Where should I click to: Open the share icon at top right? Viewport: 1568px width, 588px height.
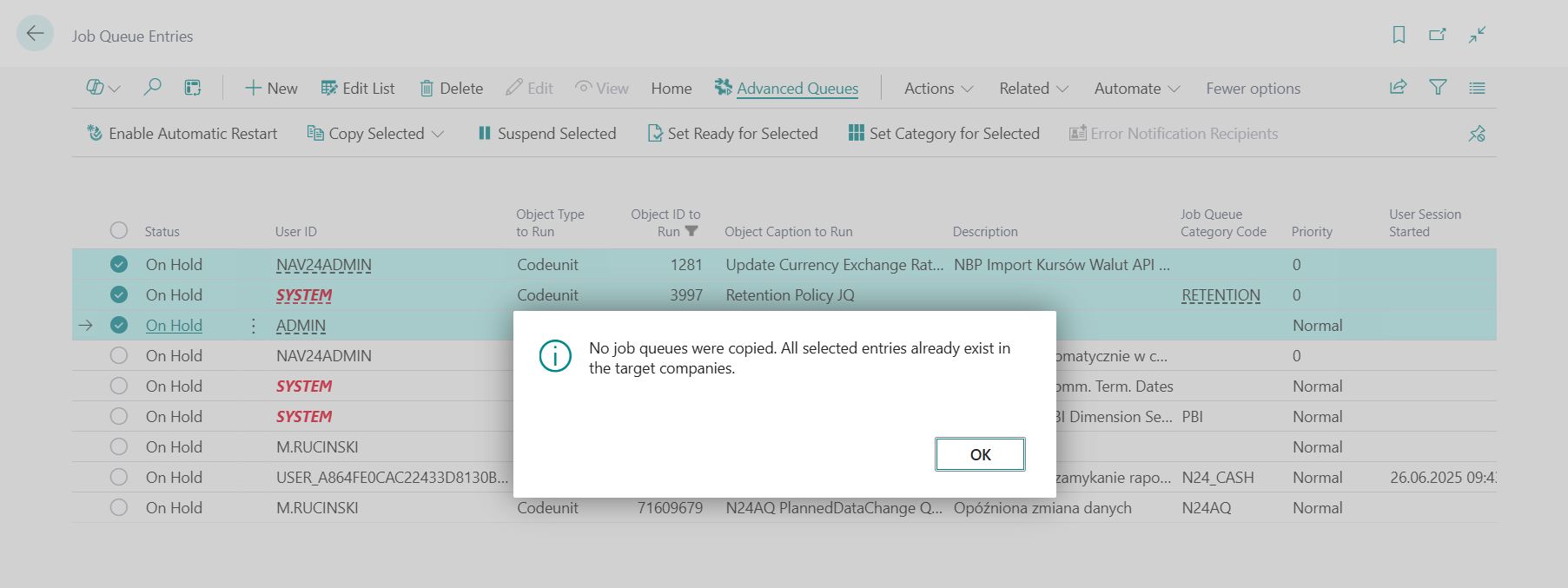1398,87
